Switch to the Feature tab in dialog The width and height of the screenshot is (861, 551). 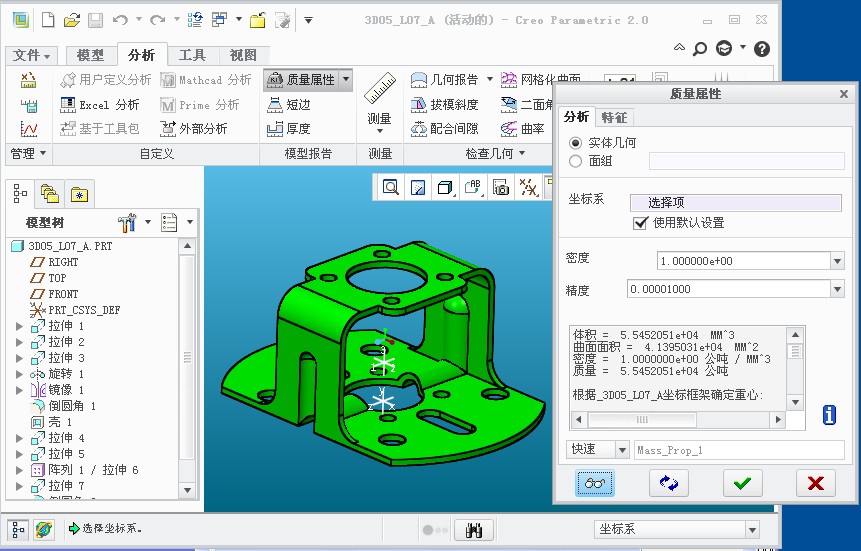(x=614, y=117)
